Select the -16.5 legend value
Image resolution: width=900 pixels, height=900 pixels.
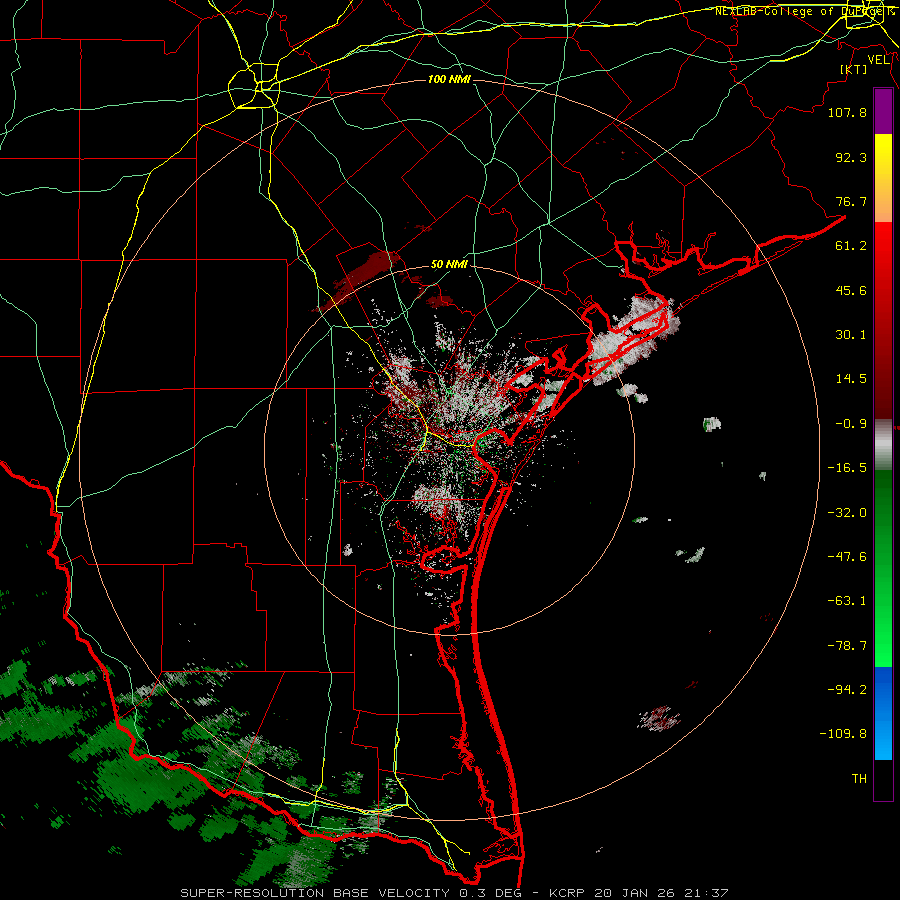pos(847,467)
